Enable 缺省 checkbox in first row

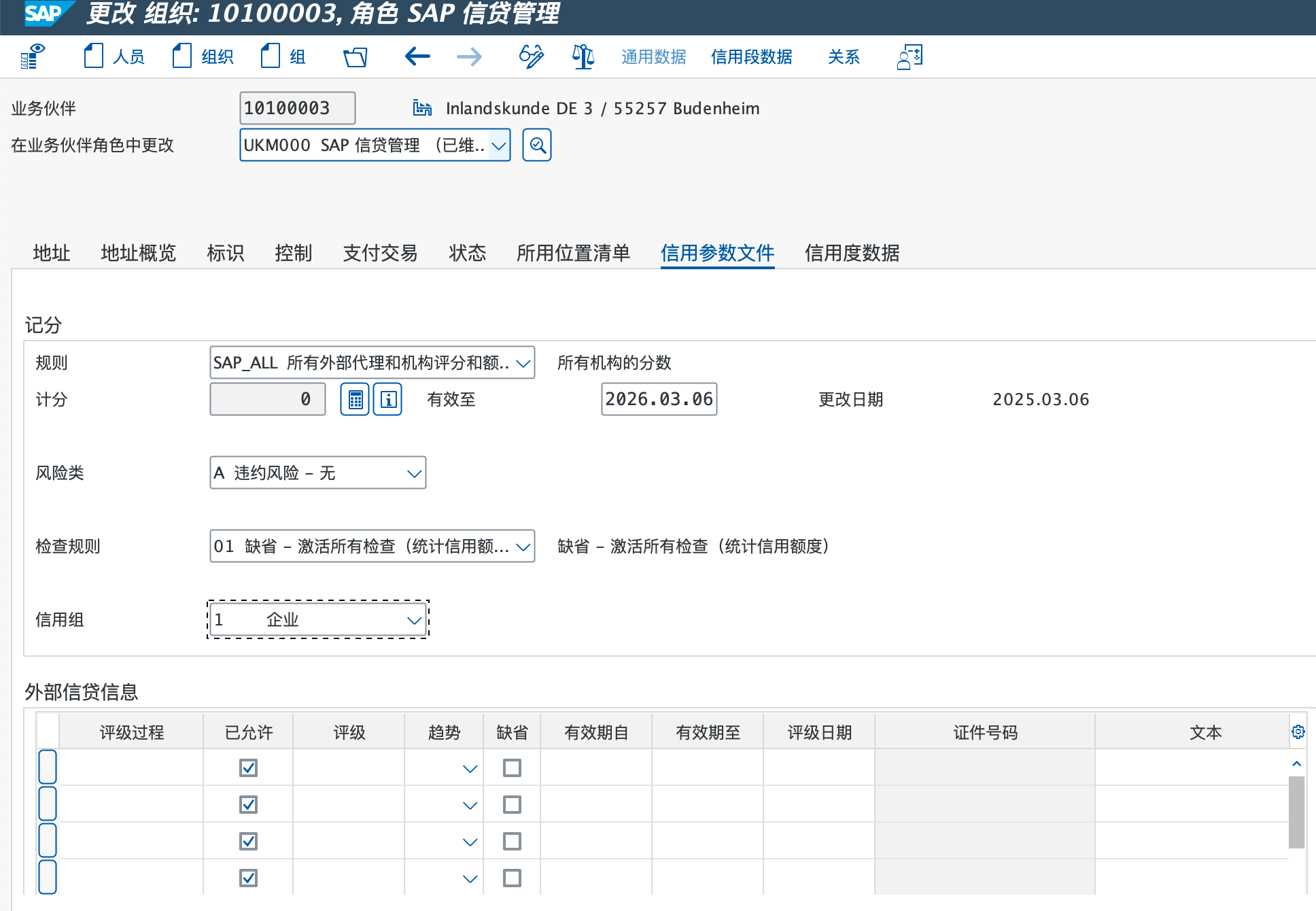512,768
